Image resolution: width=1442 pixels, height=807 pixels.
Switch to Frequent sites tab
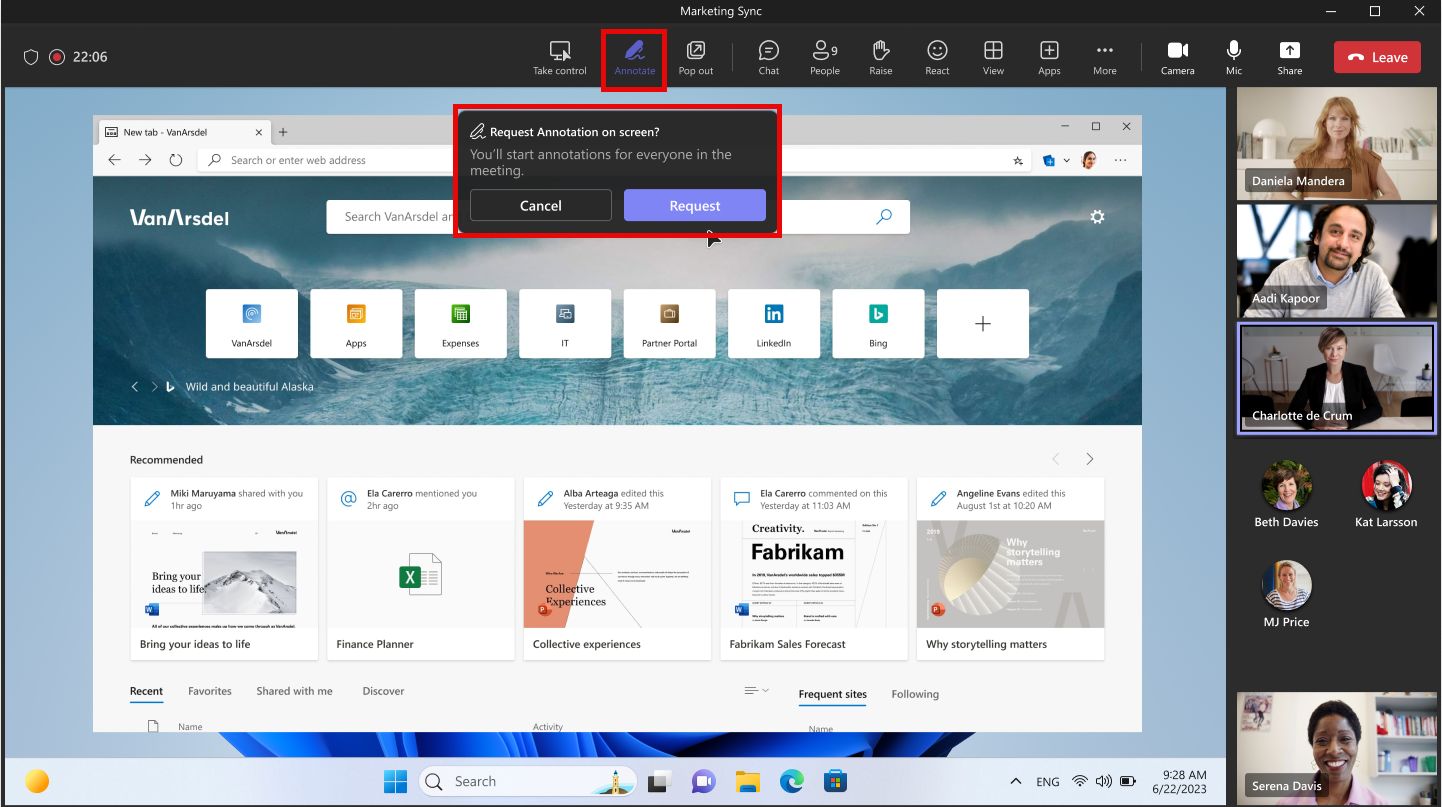pyautogui.click(x=832, y=694)
